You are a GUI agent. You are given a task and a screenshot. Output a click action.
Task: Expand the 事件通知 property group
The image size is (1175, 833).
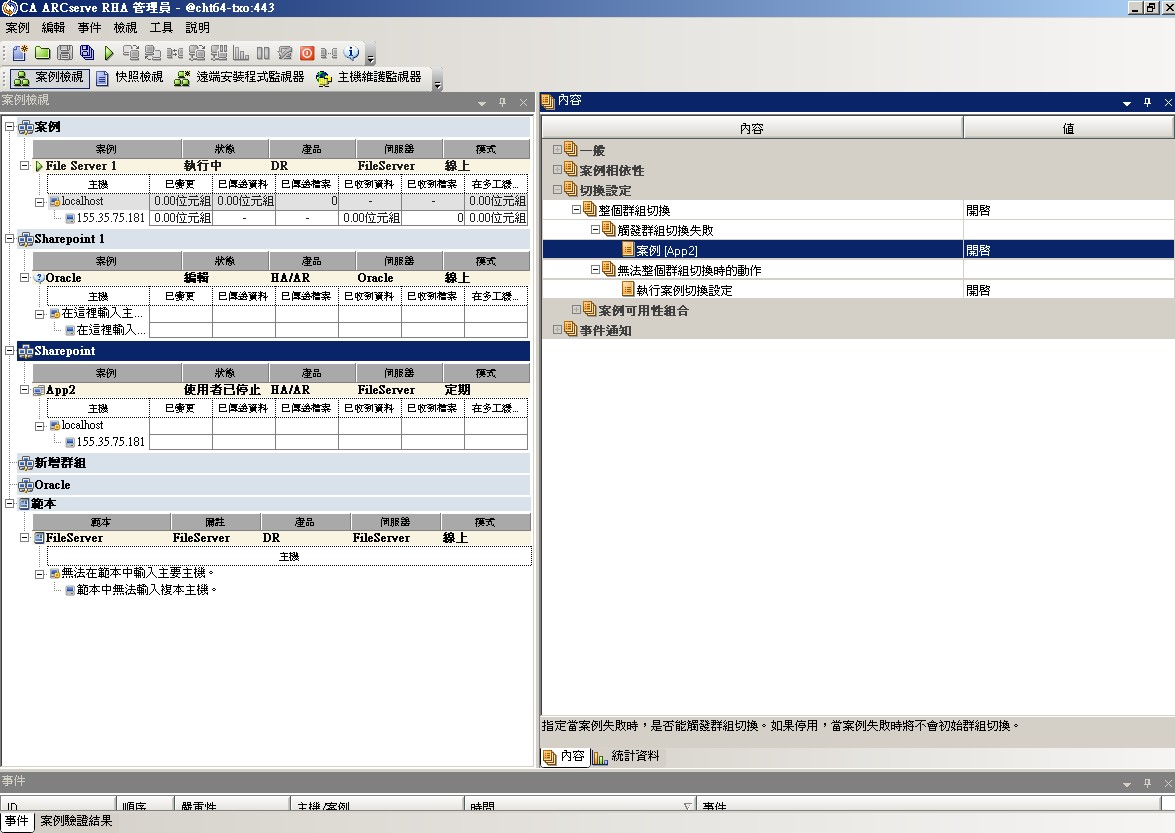click(x=558, y=330)
